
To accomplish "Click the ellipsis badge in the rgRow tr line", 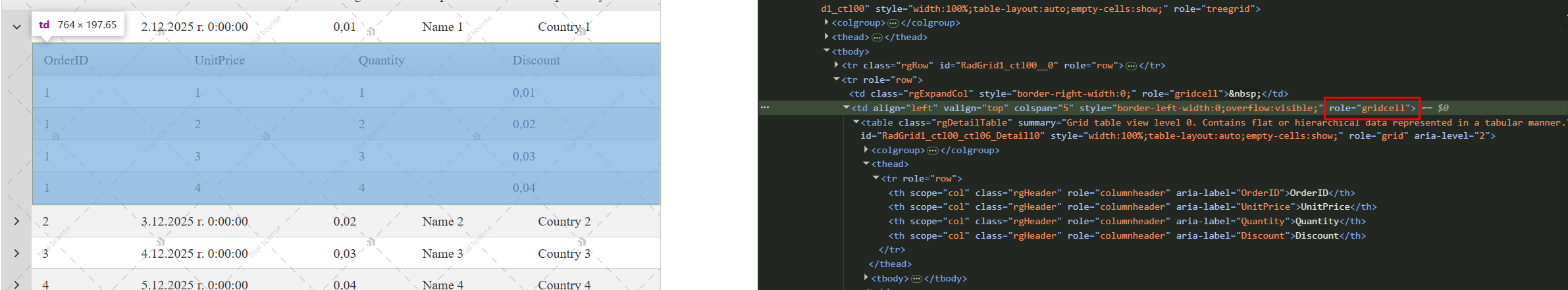I will 1131,66.
